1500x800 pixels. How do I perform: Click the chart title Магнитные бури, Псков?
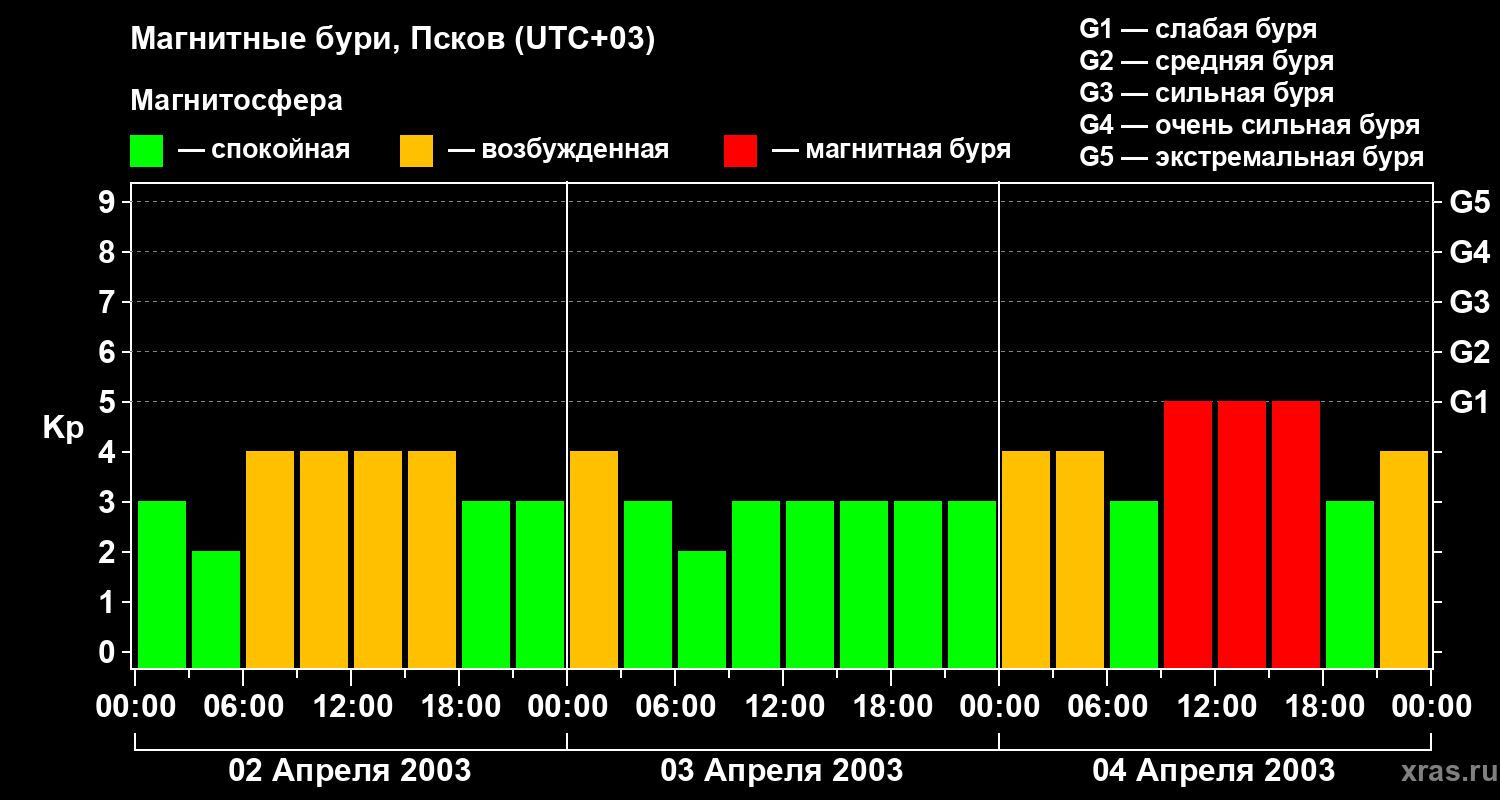click(393, 40)
